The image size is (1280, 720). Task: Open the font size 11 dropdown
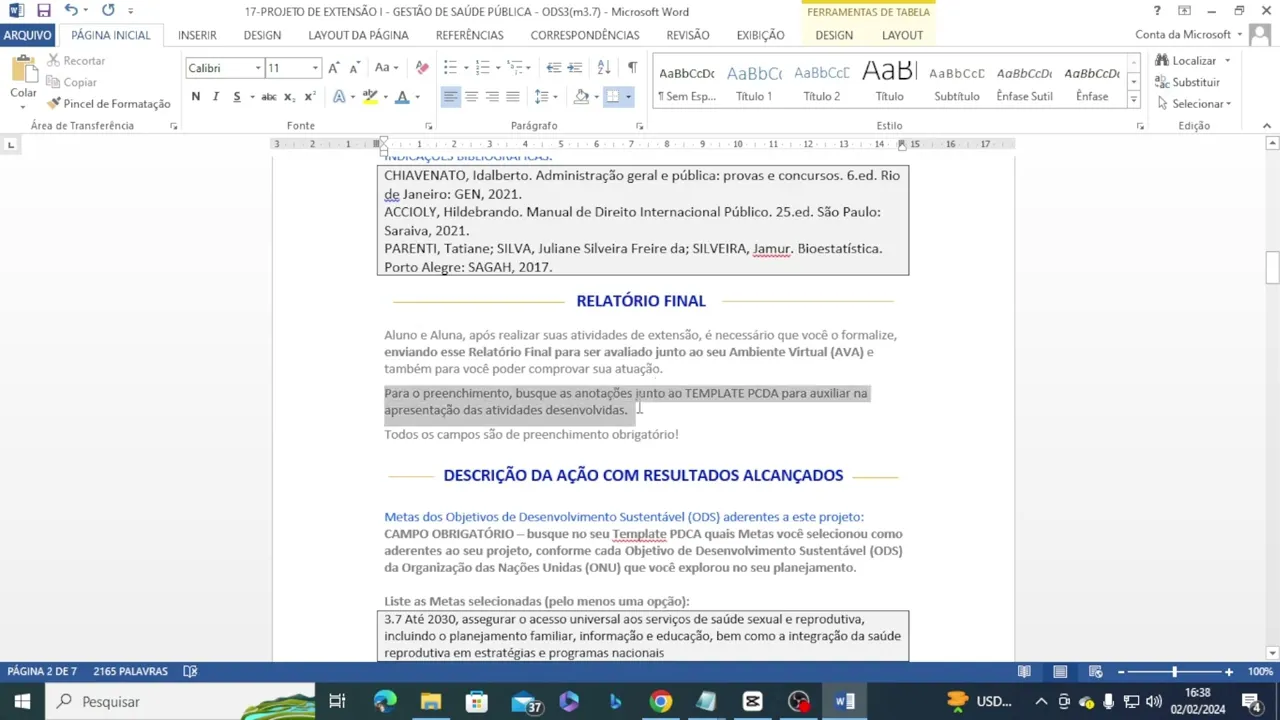315,68
